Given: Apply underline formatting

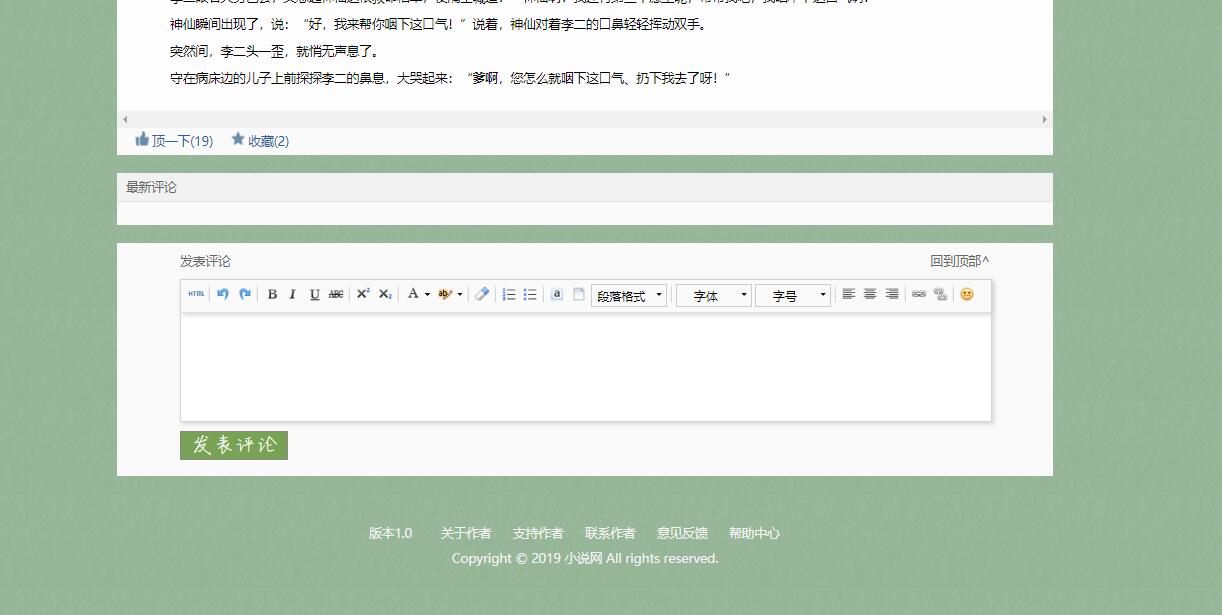Looking at the screenshot, I should pyautogui.click(x=314, y=294).
